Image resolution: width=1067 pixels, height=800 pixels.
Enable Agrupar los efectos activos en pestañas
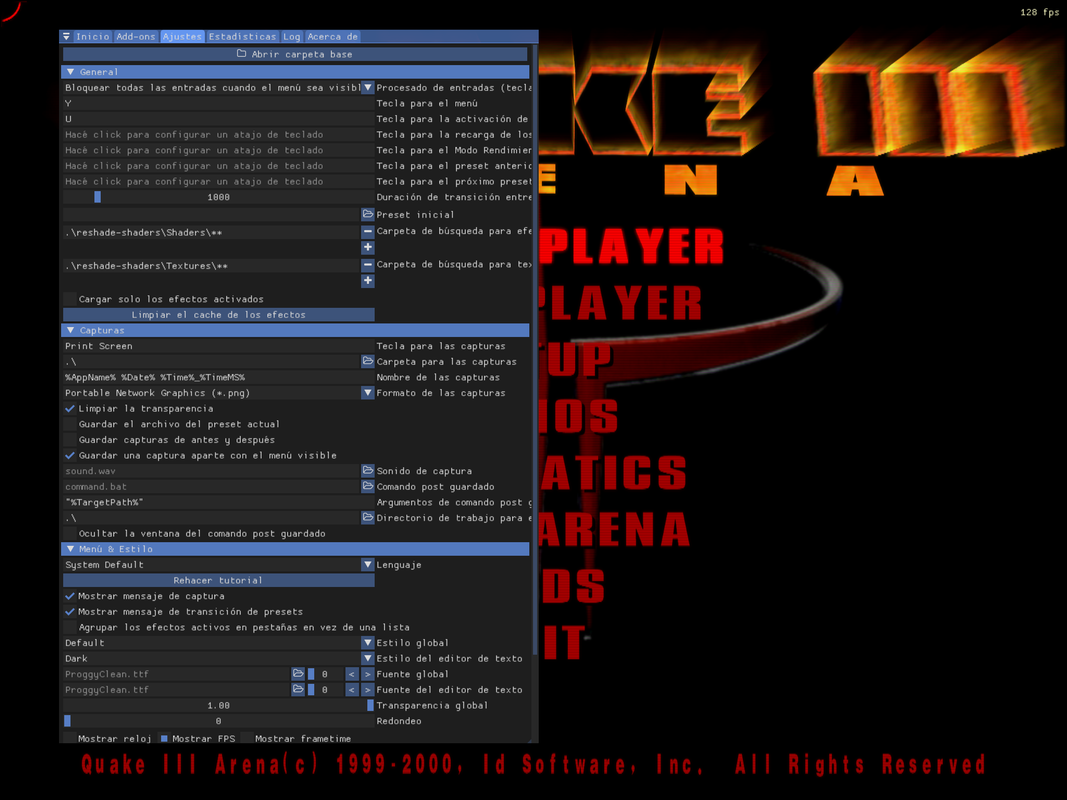[69, 627]
